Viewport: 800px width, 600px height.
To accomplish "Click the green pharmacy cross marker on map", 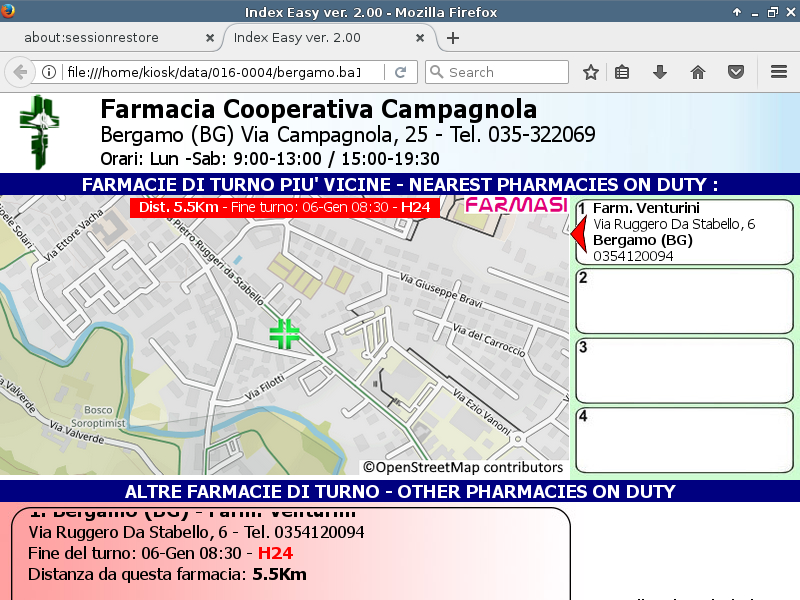I will point(285,334).
